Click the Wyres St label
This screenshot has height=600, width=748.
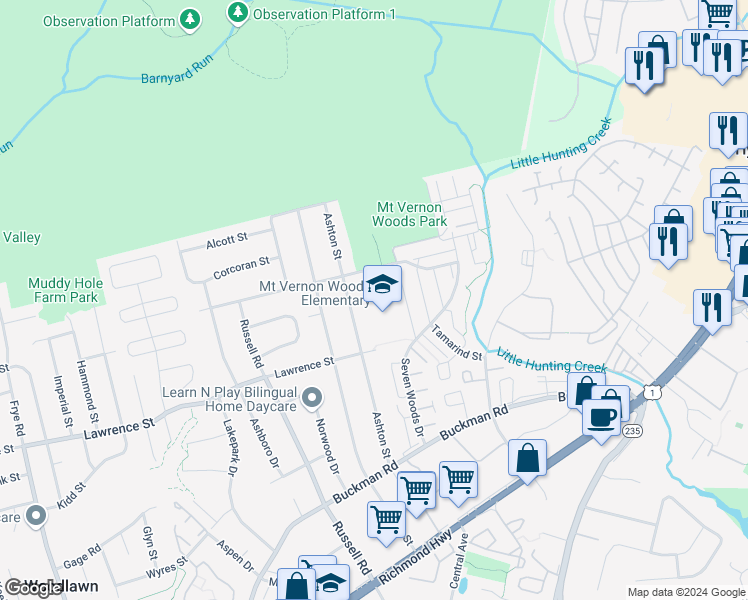[167, 568]
